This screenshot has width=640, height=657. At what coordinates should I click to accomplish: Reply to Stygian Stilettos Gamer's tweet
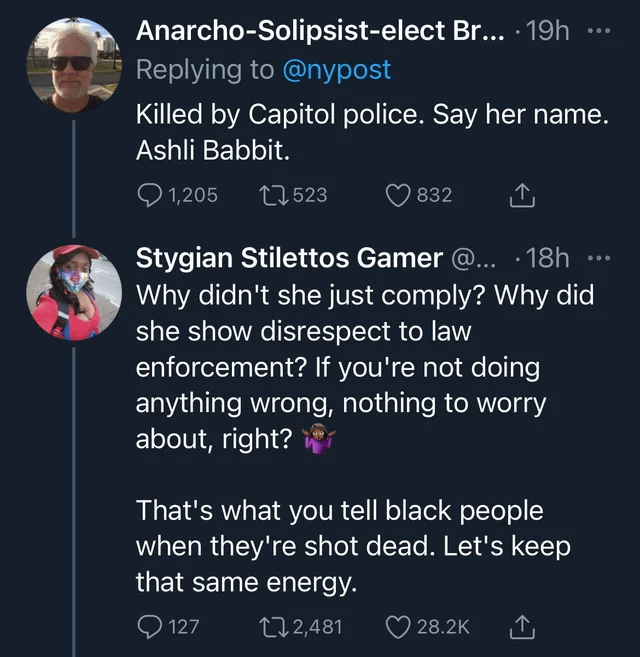click(149, 627)
